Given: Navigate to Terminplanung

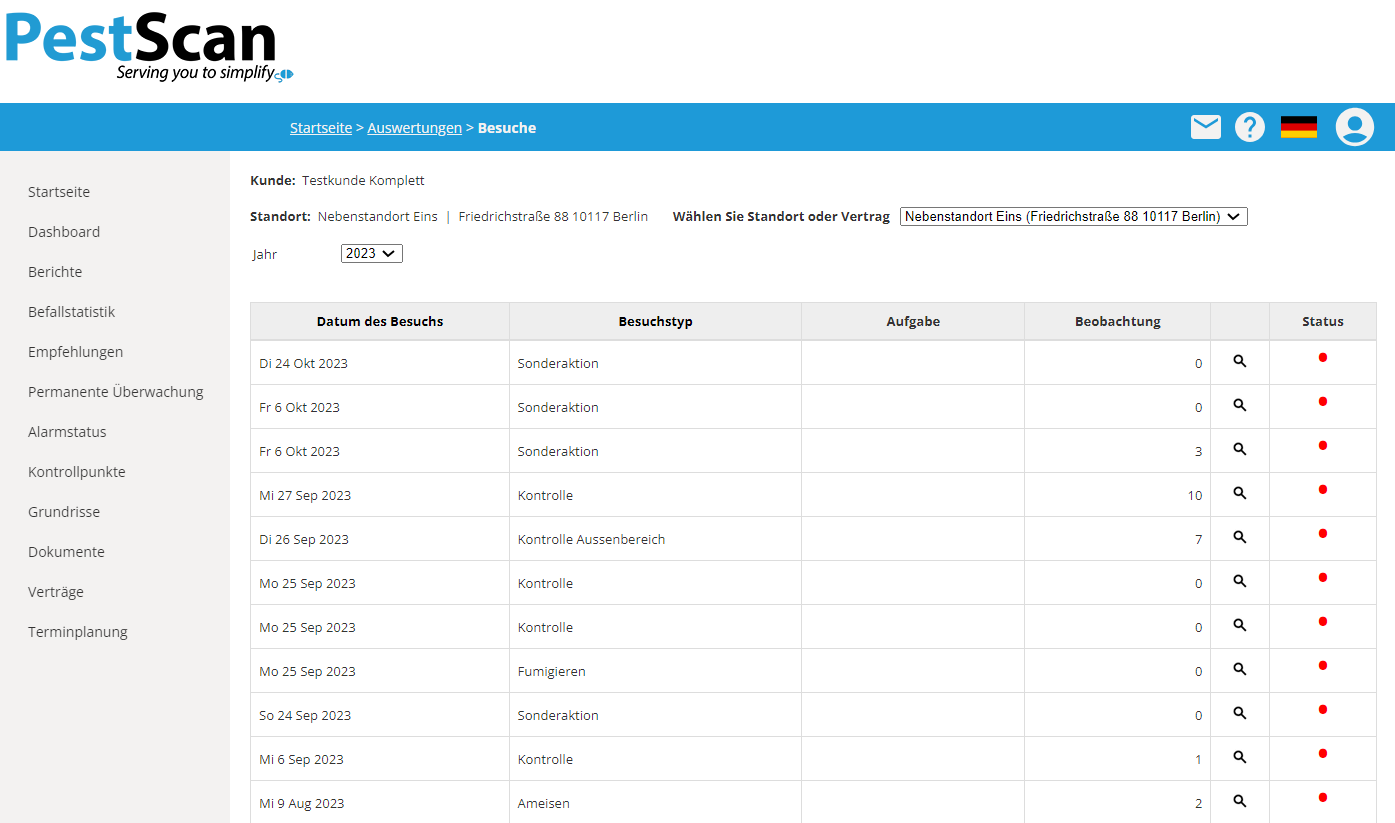Looking at the screenshot, I should [78, 632].
